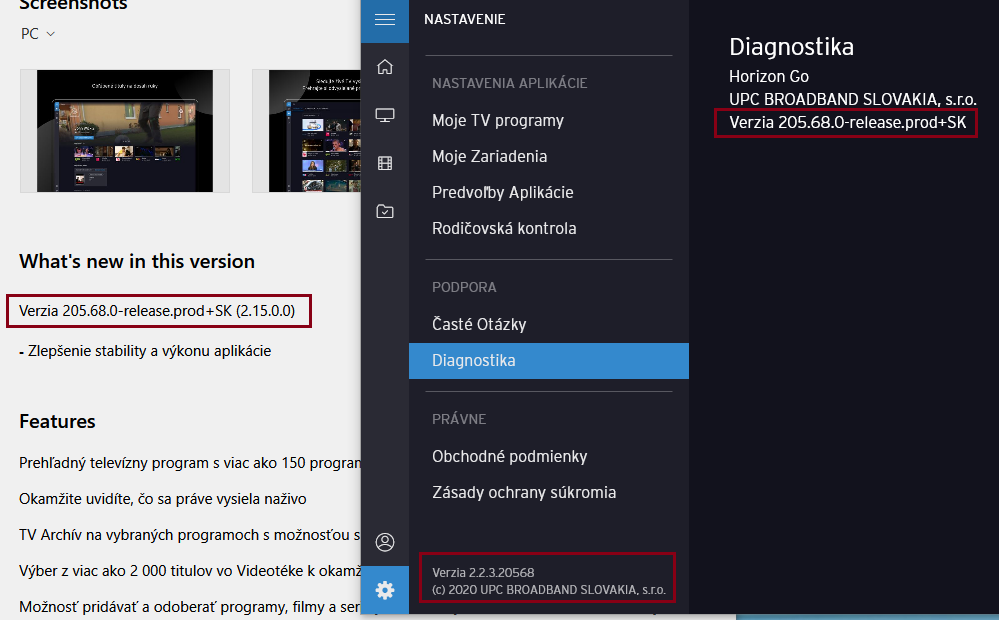The image size is (999, 620).
Task: Click the 'Zlepšenie stability a výkonu aplikácie' note
Action: [x=150, y=351]
